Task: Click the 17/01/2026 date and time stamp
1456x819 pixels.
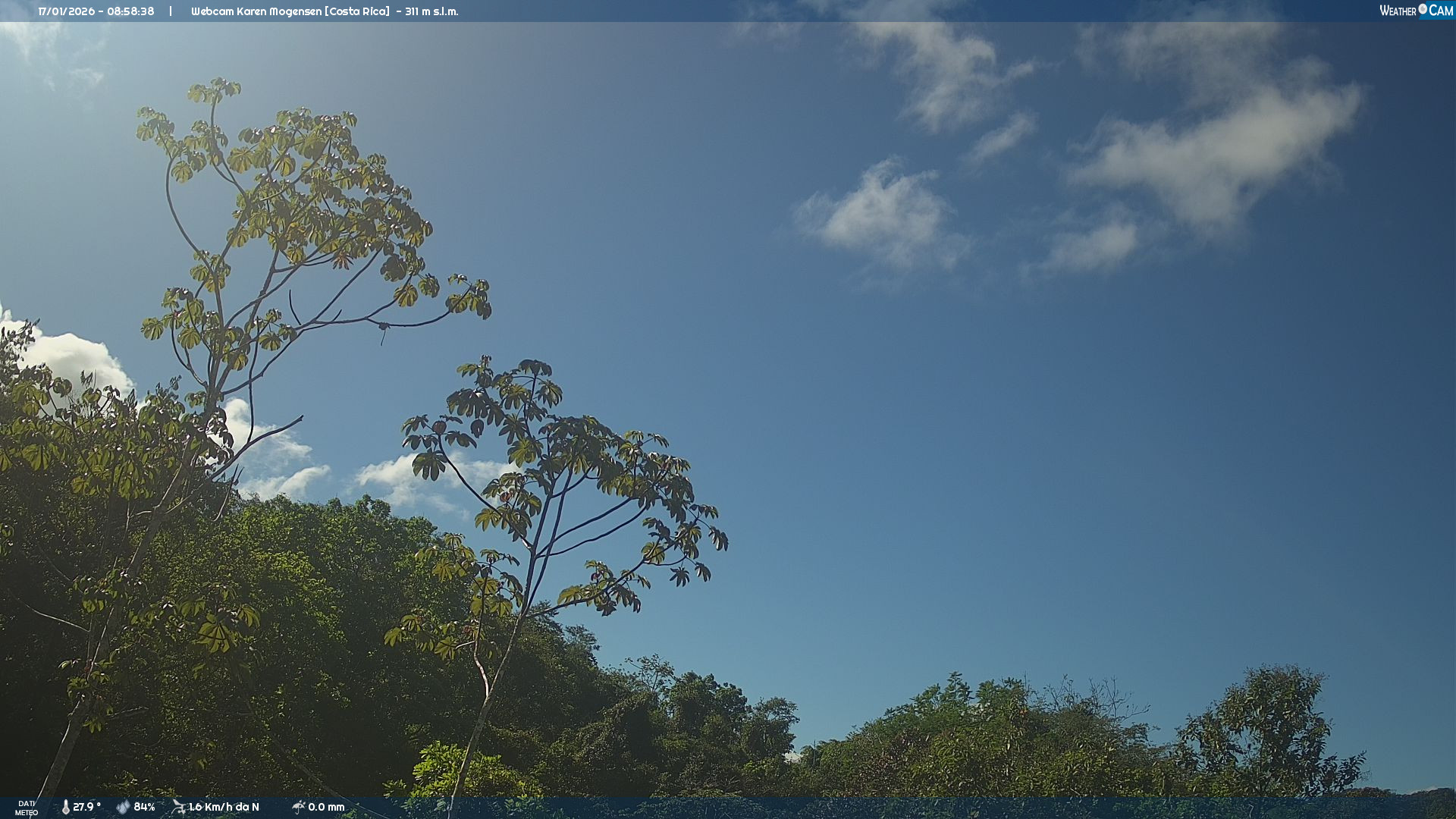Action: 96,11
